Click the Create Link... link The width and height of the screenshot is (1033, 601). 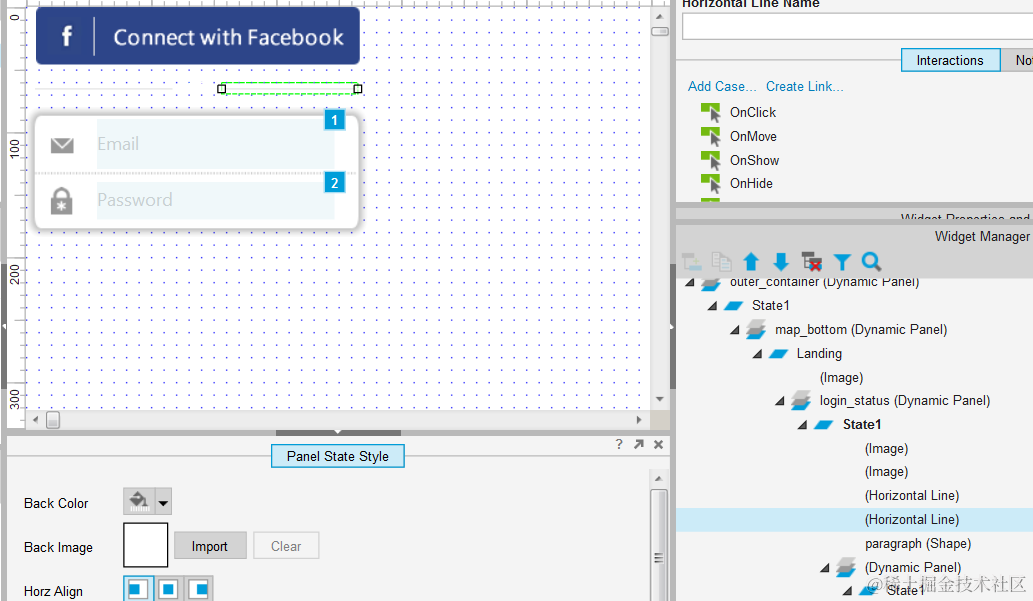pyautogui.click(x=804, y=86)
